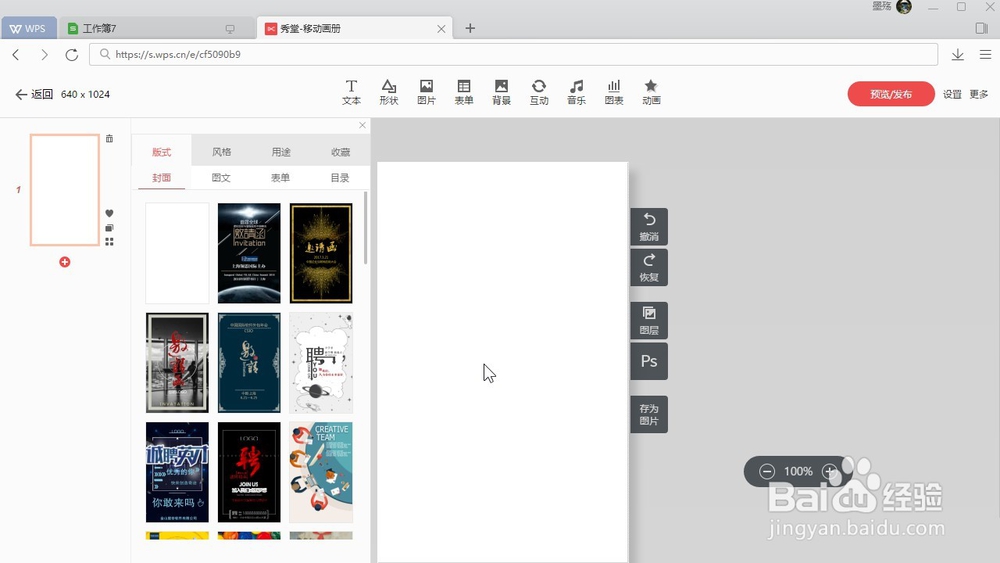The width and height of the screenshot is (1000, 563).
Task: Click the Ps button
Action: (649, 361)
